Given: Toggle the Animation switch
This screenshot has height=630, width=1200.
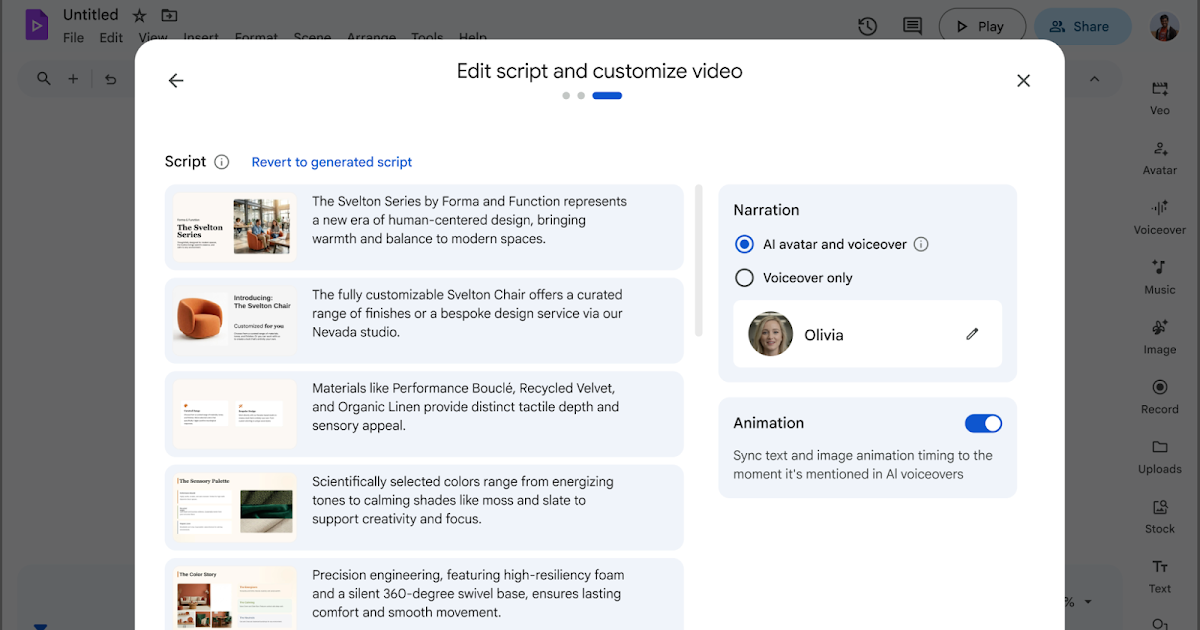Looking at the screenshot, I should click(x=983, y=423).
